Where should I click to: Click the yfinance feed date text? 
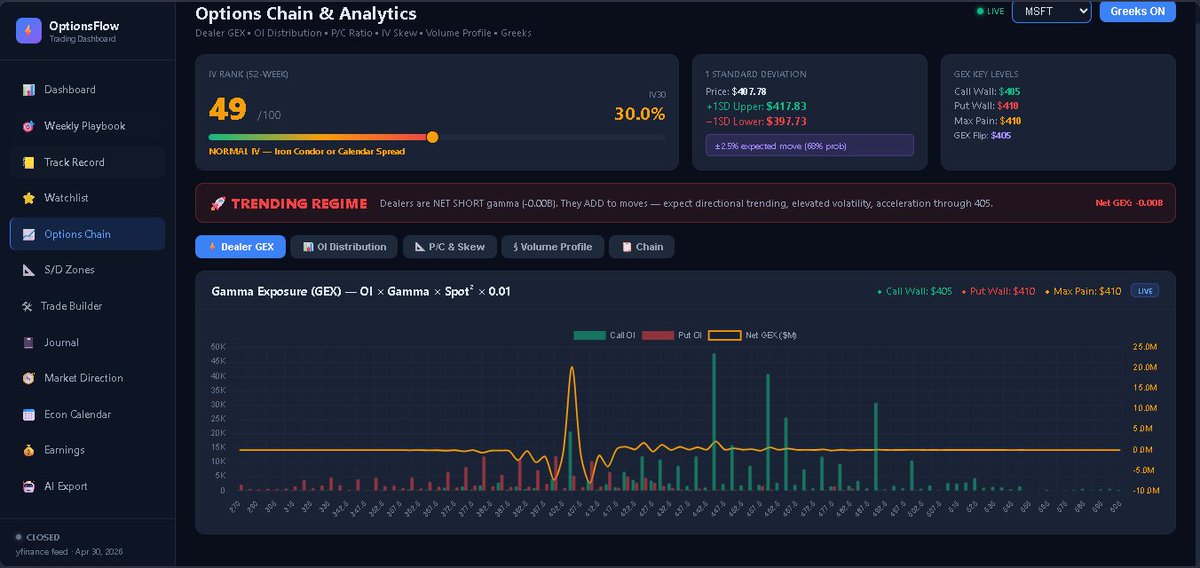tap(69, 552)
